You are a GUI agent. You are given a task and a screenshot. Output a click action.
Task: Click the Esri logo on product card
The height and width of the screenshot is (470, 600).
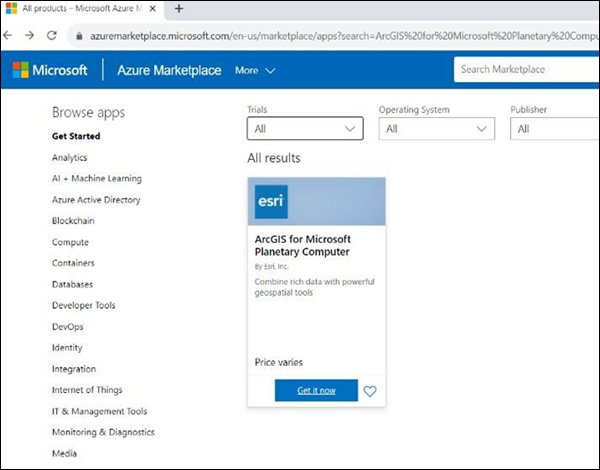[271, 201]
